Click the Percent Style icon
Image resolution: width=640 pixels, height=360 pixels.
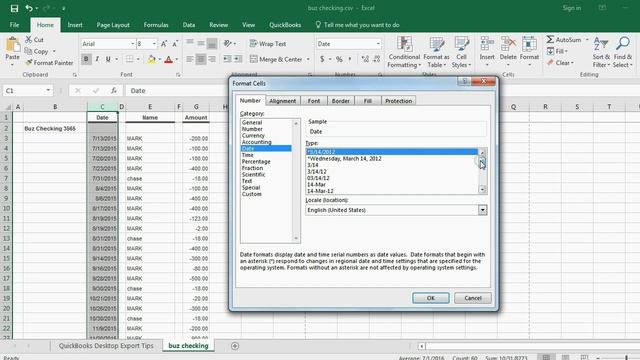[x=339, y=59]
